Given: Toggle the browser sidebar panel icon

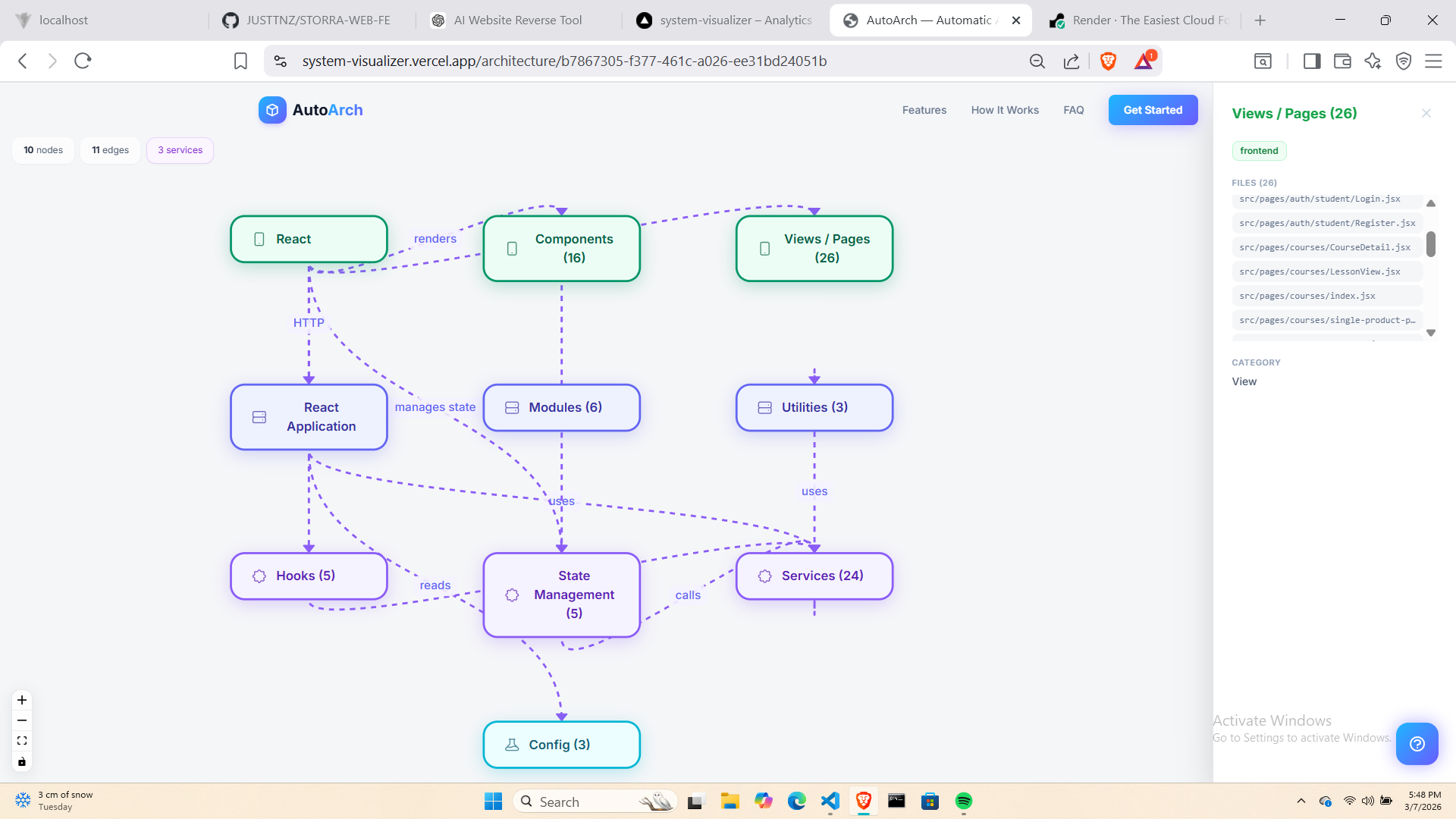Looking at the screenshot, I should (x=1311, y=61).
